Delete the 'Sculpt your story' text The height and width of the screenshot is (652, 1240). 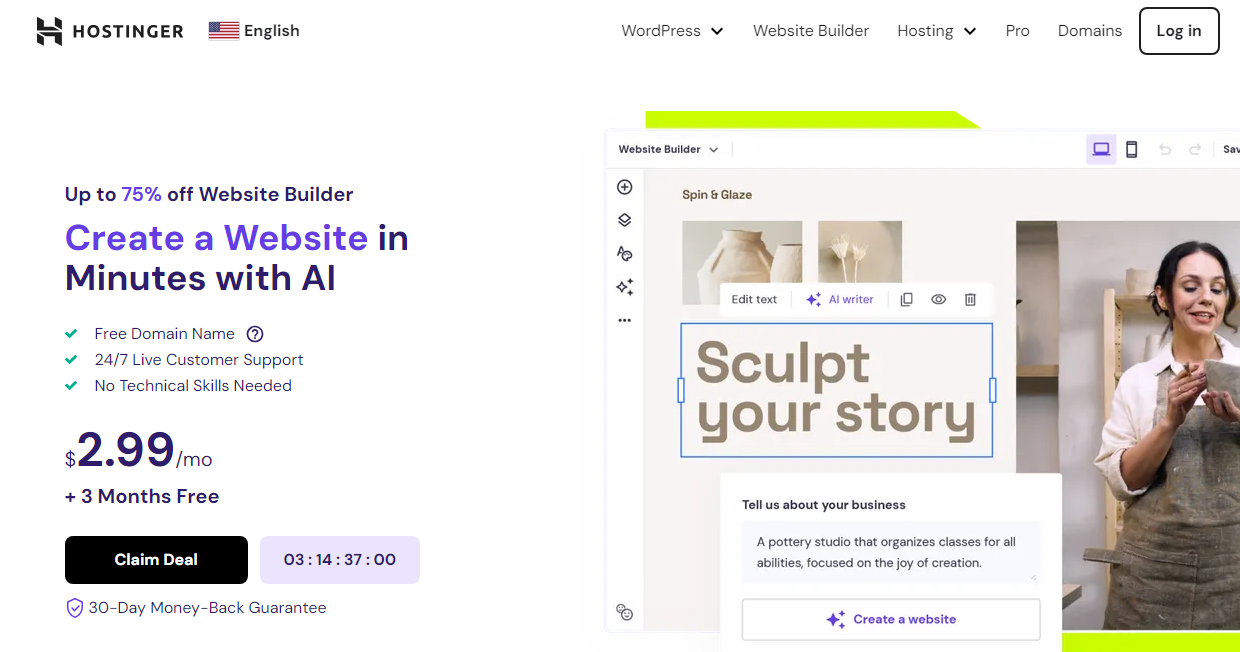970,299
